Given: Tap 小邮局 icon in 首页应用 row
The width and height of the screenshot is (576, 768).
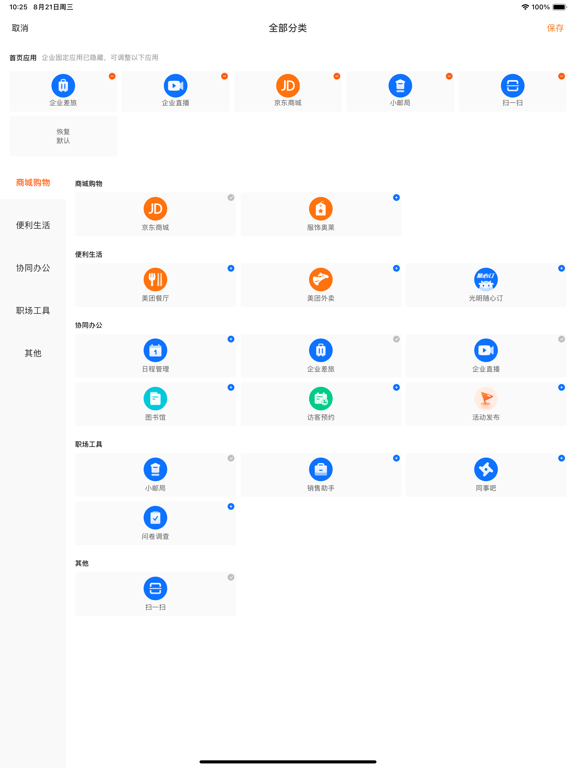Looking at the screenshot, I should (x=400, y=86).
